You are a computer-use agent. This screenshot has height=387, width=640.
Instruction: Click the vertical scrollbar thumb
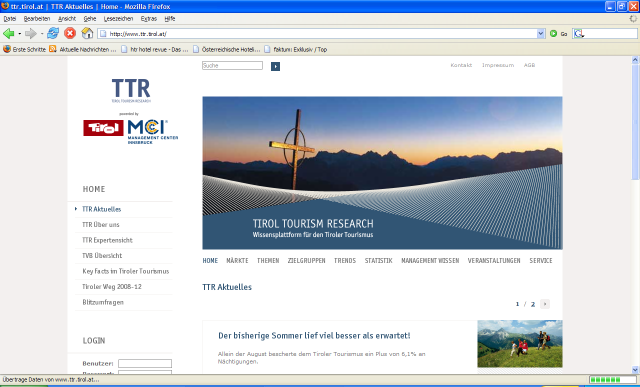pyautogui.click(x=635, y=121)
